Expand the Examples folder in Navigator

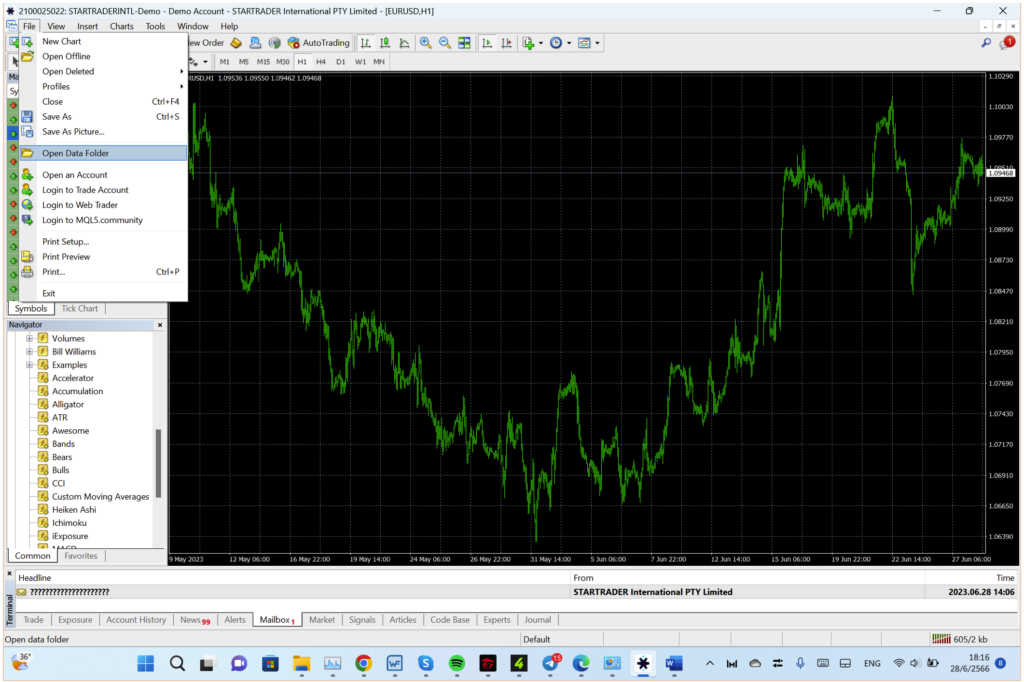29,365
